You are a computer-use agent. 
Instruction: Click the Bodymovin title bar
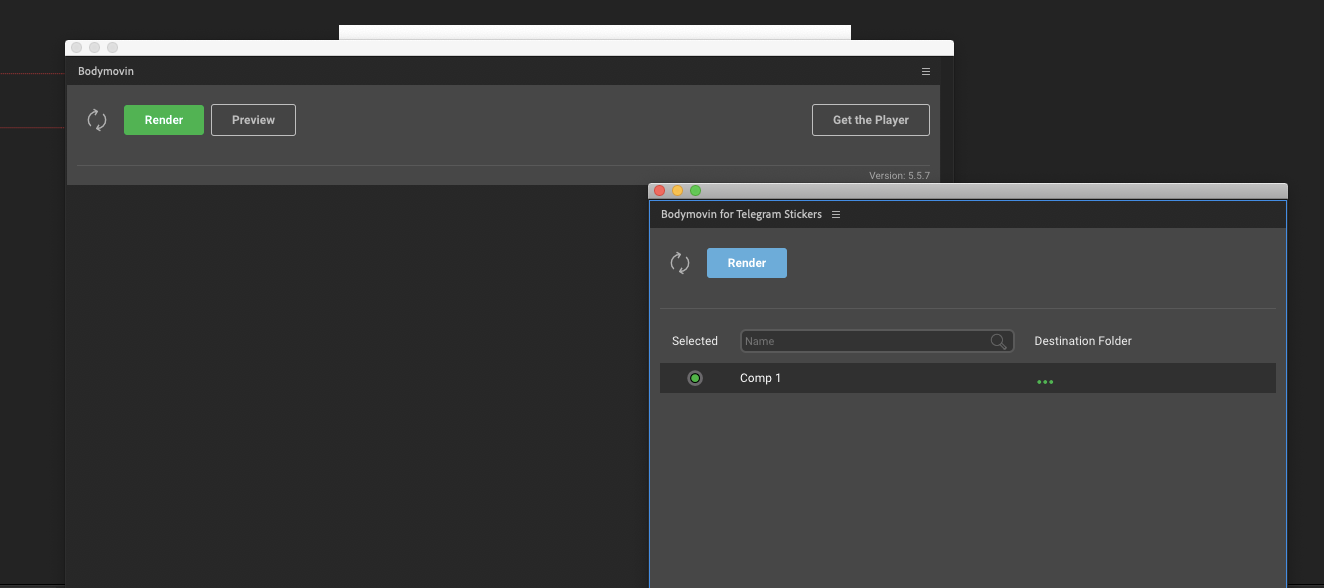105,71
